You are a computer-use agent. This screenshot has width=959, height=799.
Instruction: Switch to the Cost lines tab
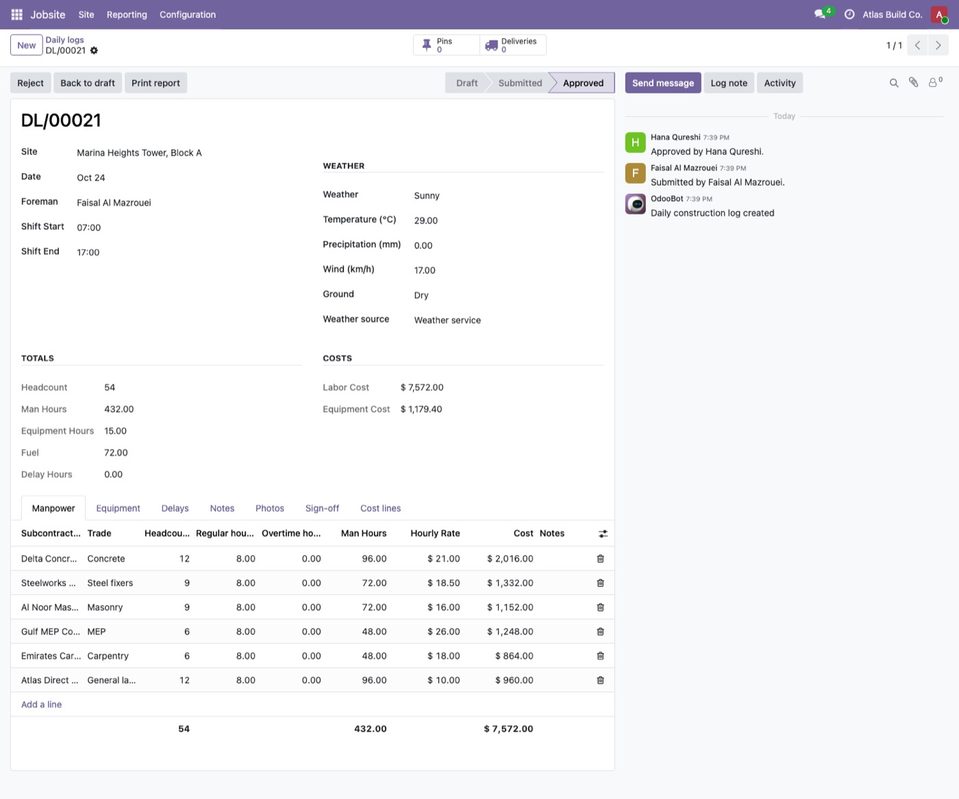tap(380, 508)
